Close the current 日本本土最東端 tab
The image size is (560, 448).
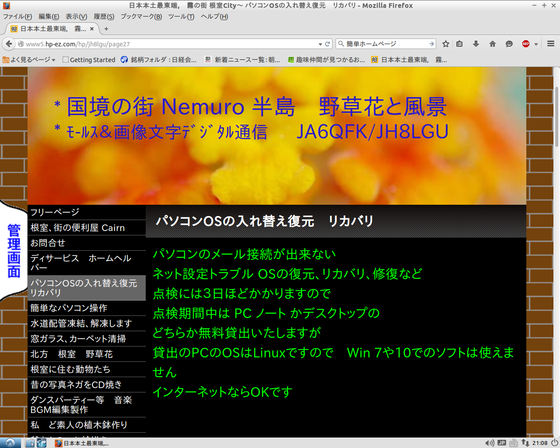[92, 29]
